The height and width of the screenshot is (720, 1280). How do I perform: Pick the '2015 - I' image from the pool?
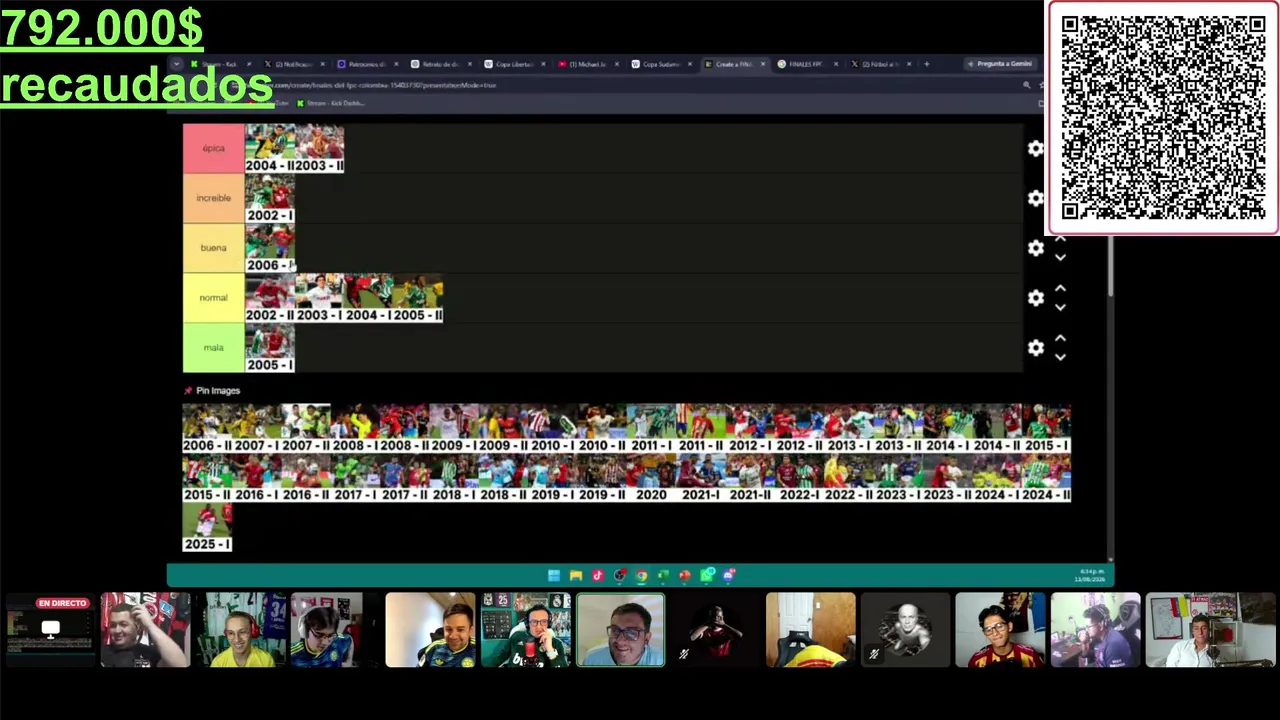(1046, 428)
